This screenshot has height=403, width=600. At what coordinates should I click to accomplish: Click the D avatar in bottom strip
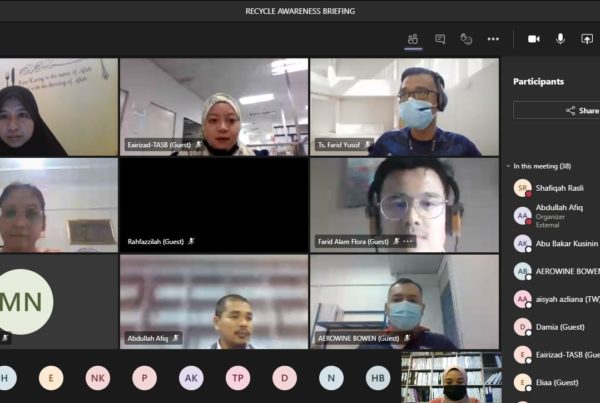[x=284, y=378]
